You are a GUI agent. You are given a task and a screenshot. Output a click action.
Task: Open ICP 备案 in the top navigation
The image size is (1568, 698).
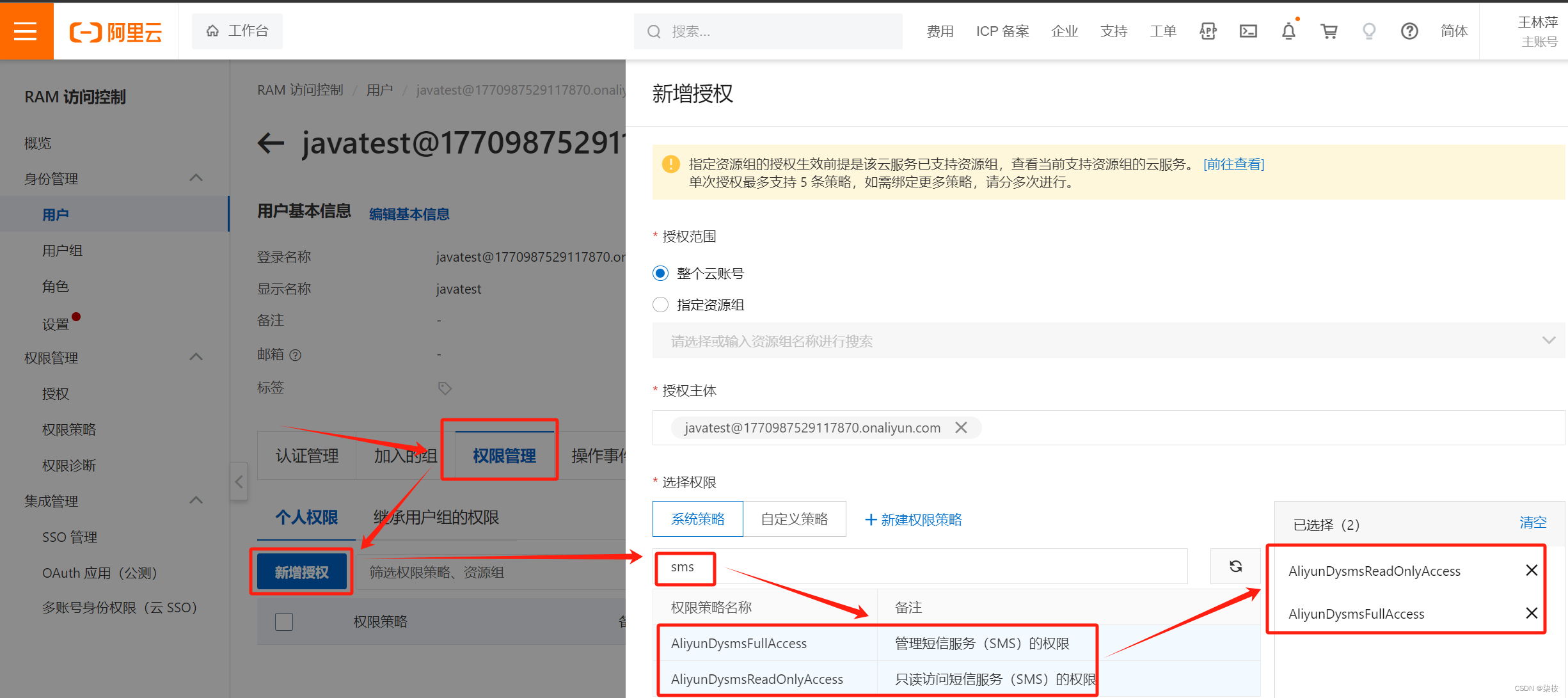(1002, 31)
